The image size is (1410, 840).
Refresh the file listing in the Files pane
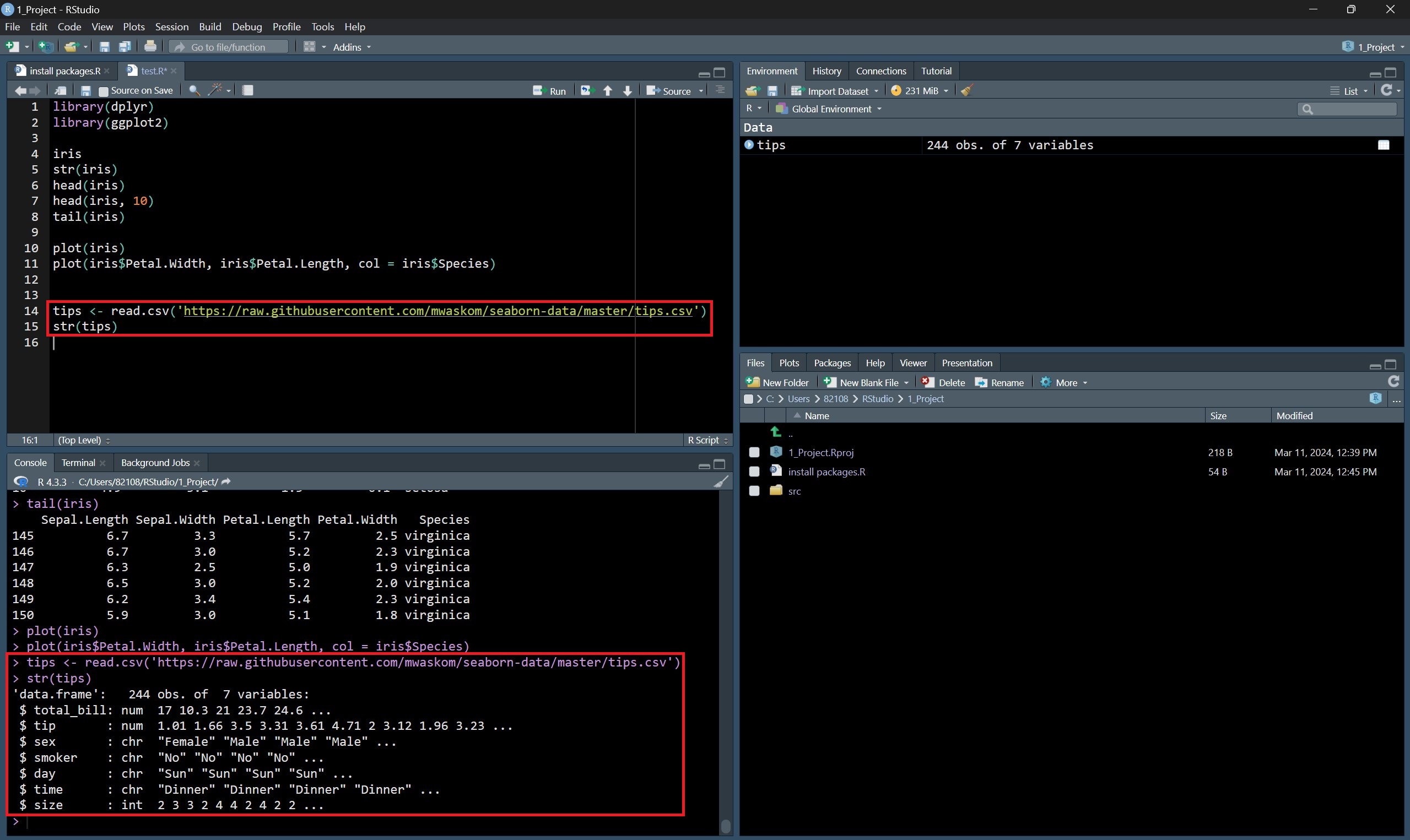1393,382
